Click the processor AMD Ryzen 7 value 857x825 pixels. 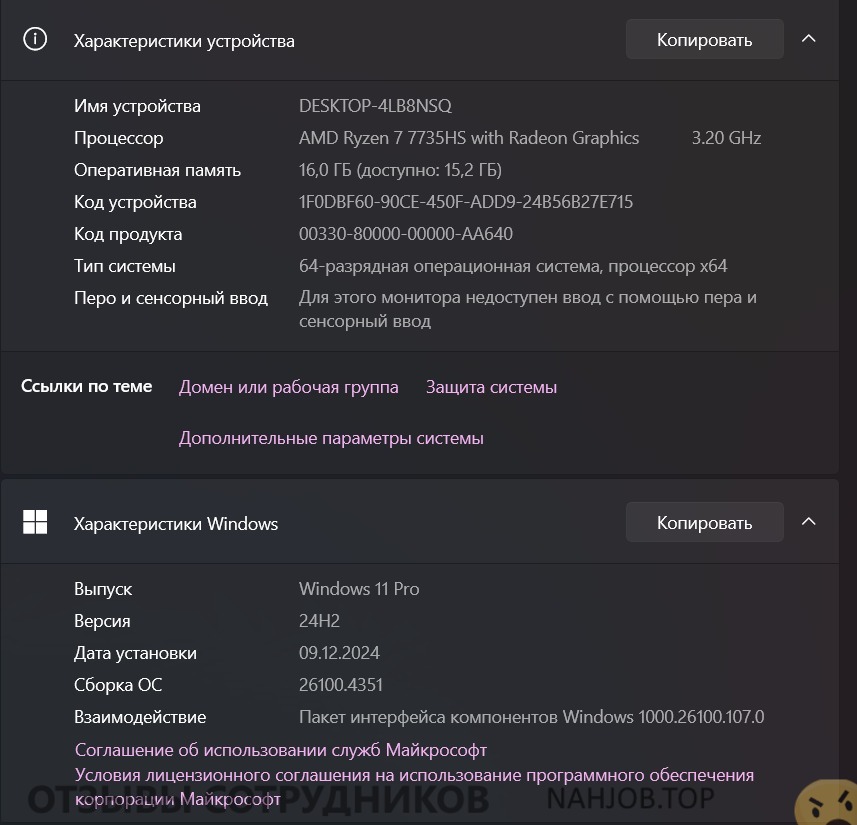click(x=469, y=138)
